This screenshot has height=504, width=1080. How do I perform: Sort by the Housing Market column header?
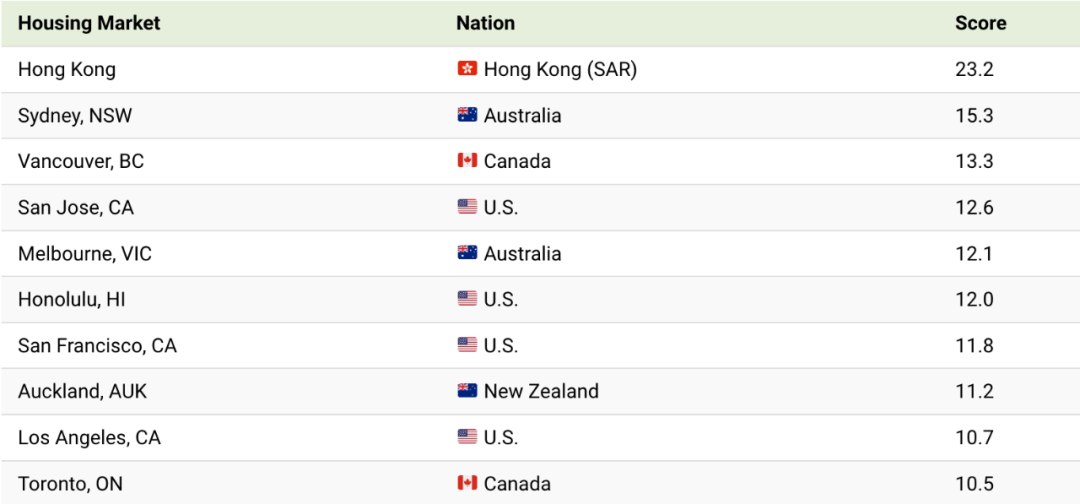pyautogui.click(x=89, y=23)
